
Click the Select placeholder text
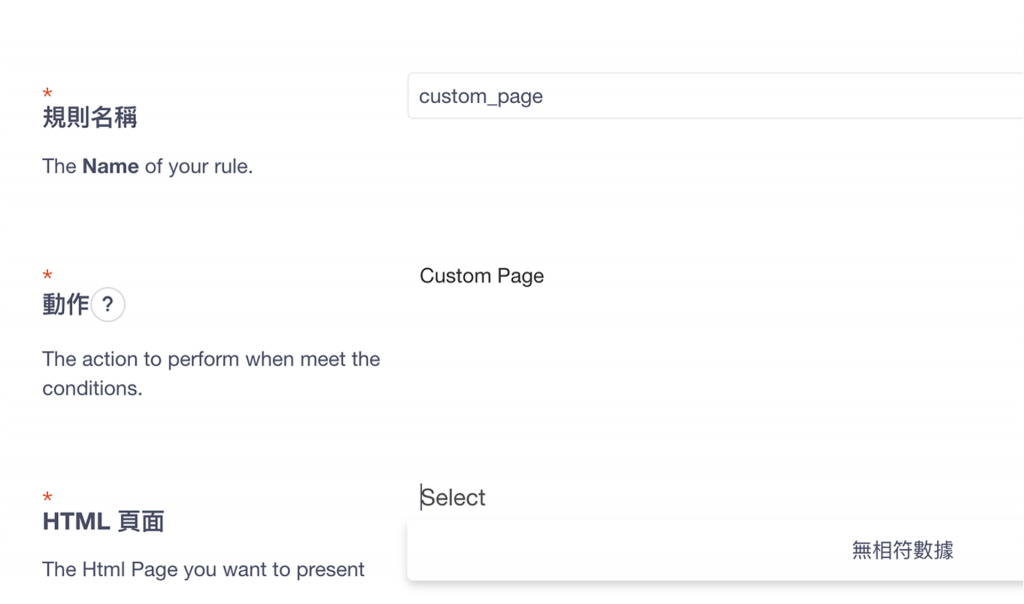tap(454, 498)
